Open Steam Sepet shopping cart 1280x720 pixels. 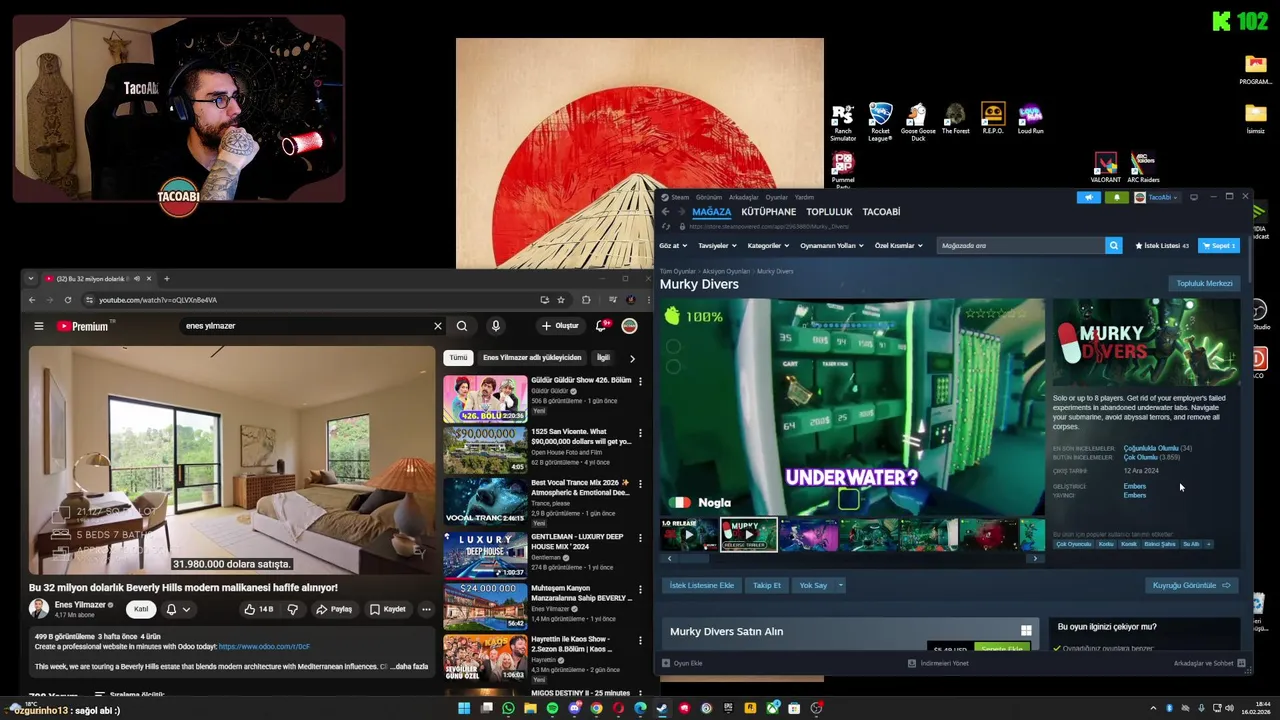coord(1219,245)
